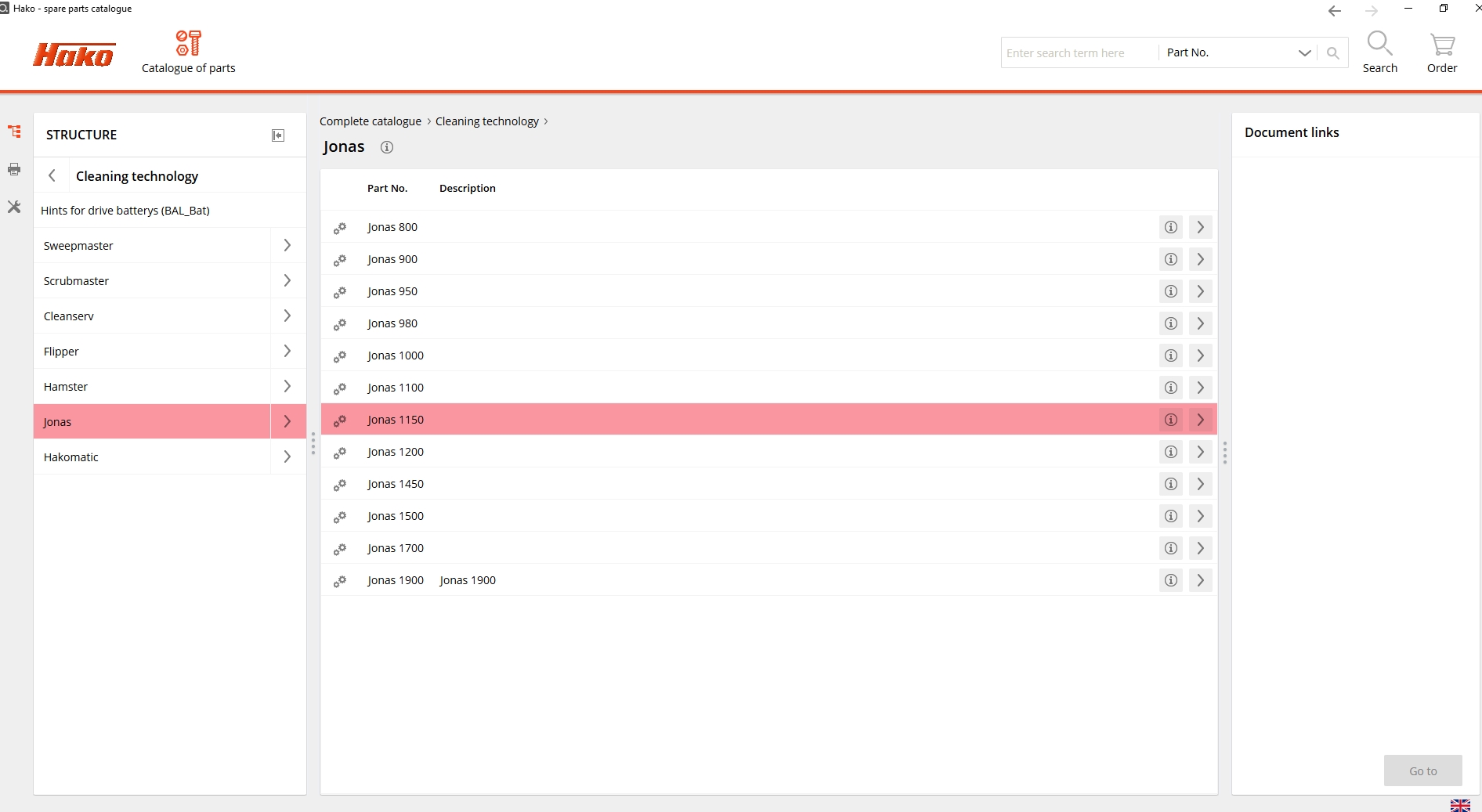Viewport: 1482px width, 812px height.
Task: Focus the search term input field
Action: 1079,52
